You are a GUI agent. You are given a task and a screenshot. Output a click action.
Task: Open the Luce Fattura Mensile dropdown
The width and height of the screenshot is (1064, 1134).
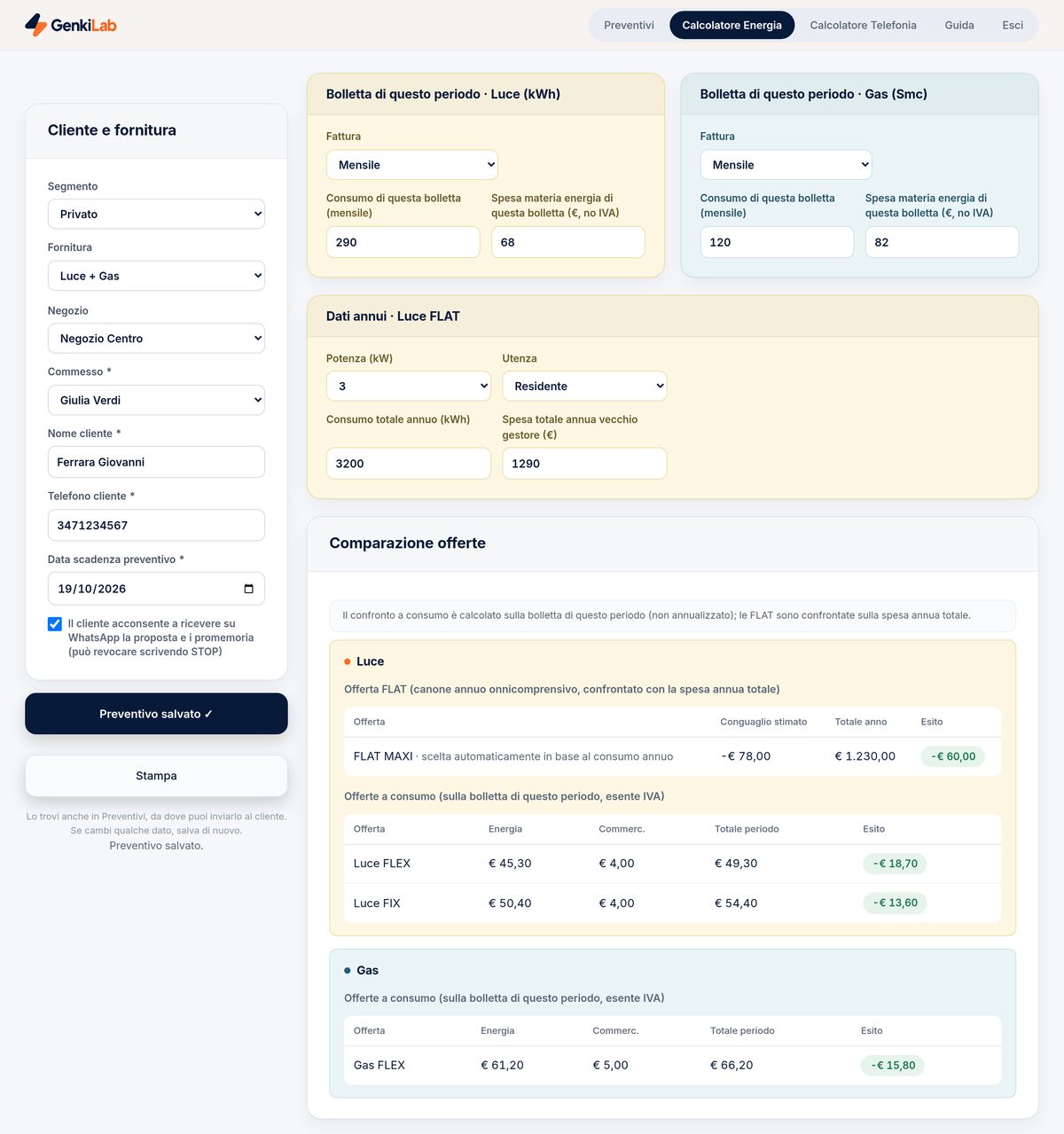(412, 165)
